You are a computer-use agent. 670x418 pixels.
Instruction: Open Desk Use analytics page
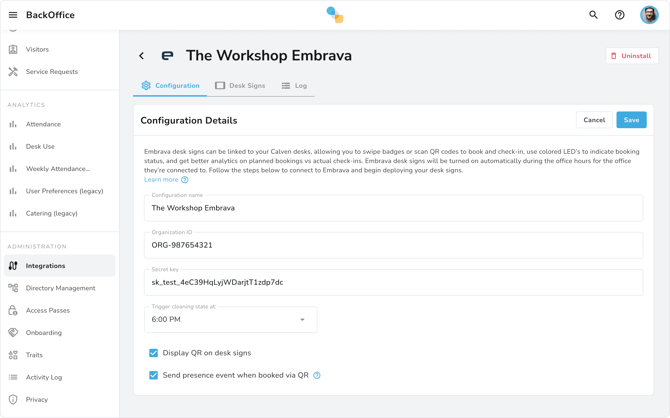point(59,146)
